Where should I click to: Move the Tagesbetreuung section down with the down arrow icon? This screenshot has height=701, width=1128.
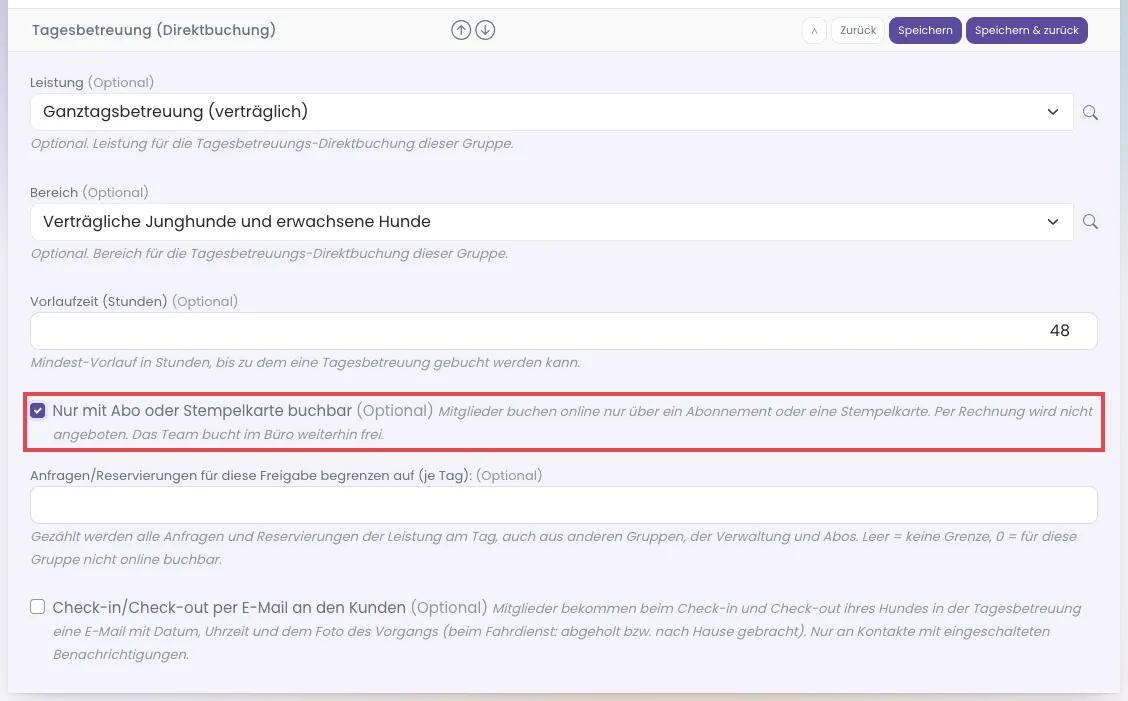486,30
